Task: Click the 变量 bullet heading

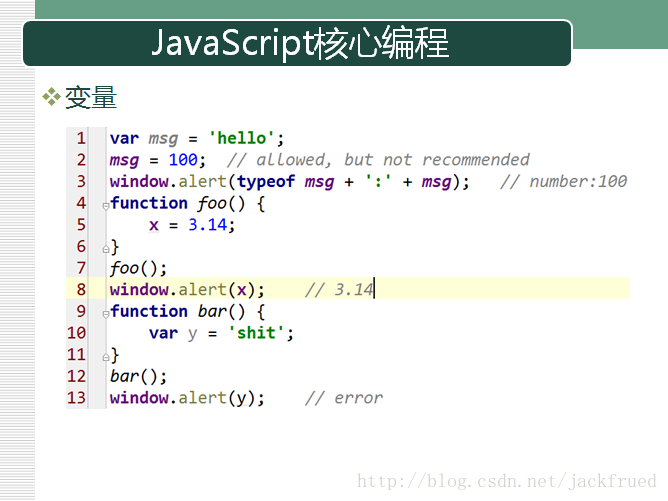Action: click(x=90, y=97)
